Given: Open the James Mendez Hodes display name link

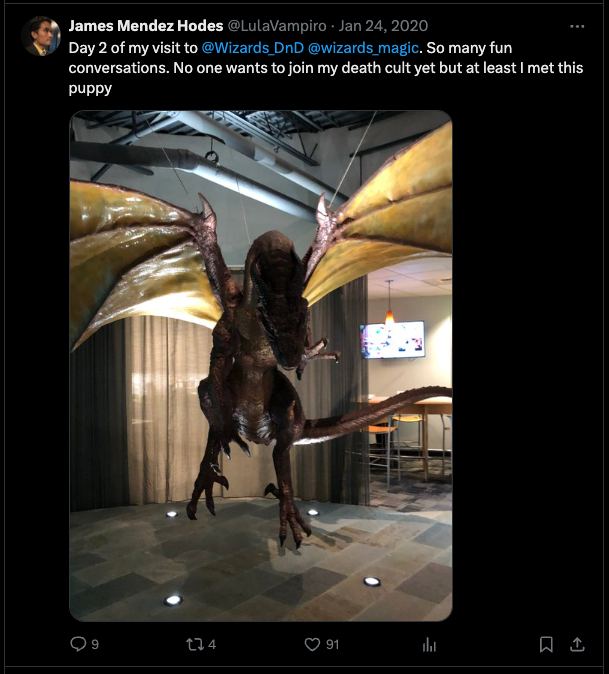Looking at the screenshot, I should [146, 26].
